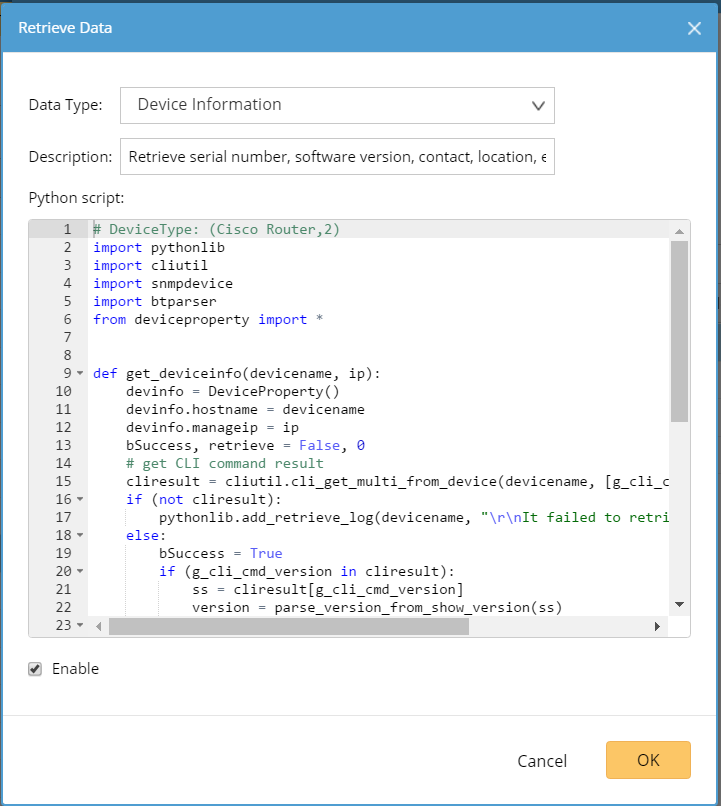This screenshot has height=806, width=721.
Task: Click the horizontal scrollbar left arrow
Action: pyautogui.click(x=99, y=626)
